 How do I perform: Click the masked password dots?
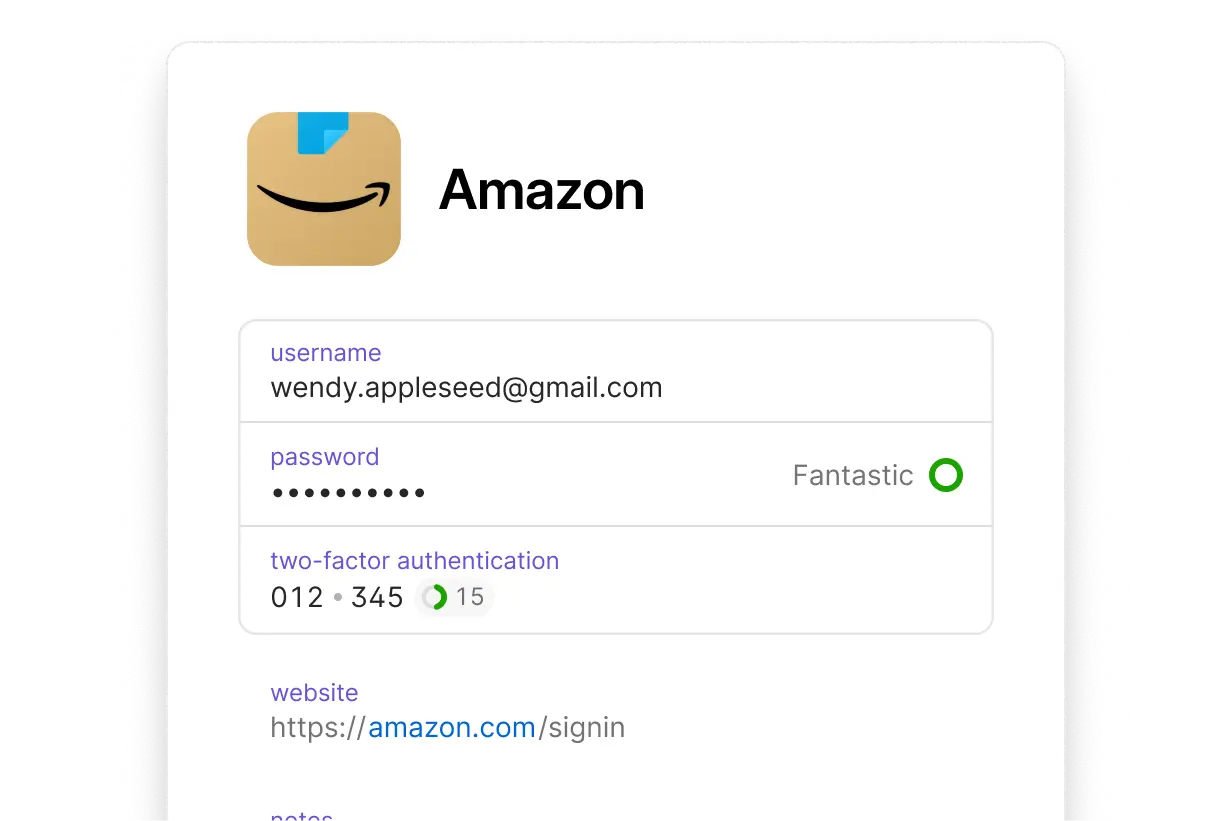click(x=348, y=493)
